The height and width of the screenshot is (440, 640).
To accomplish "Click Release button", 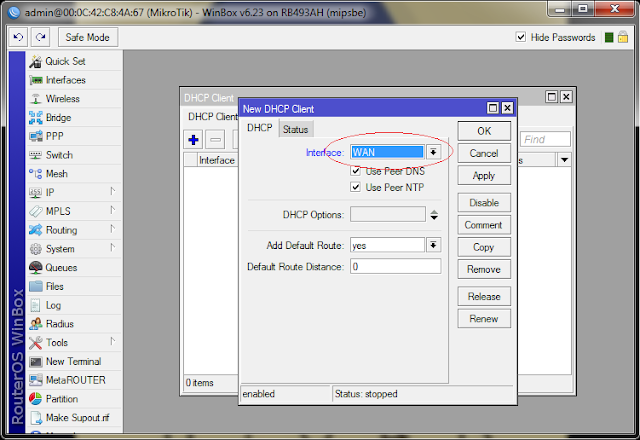I will [x=484, y=296].
